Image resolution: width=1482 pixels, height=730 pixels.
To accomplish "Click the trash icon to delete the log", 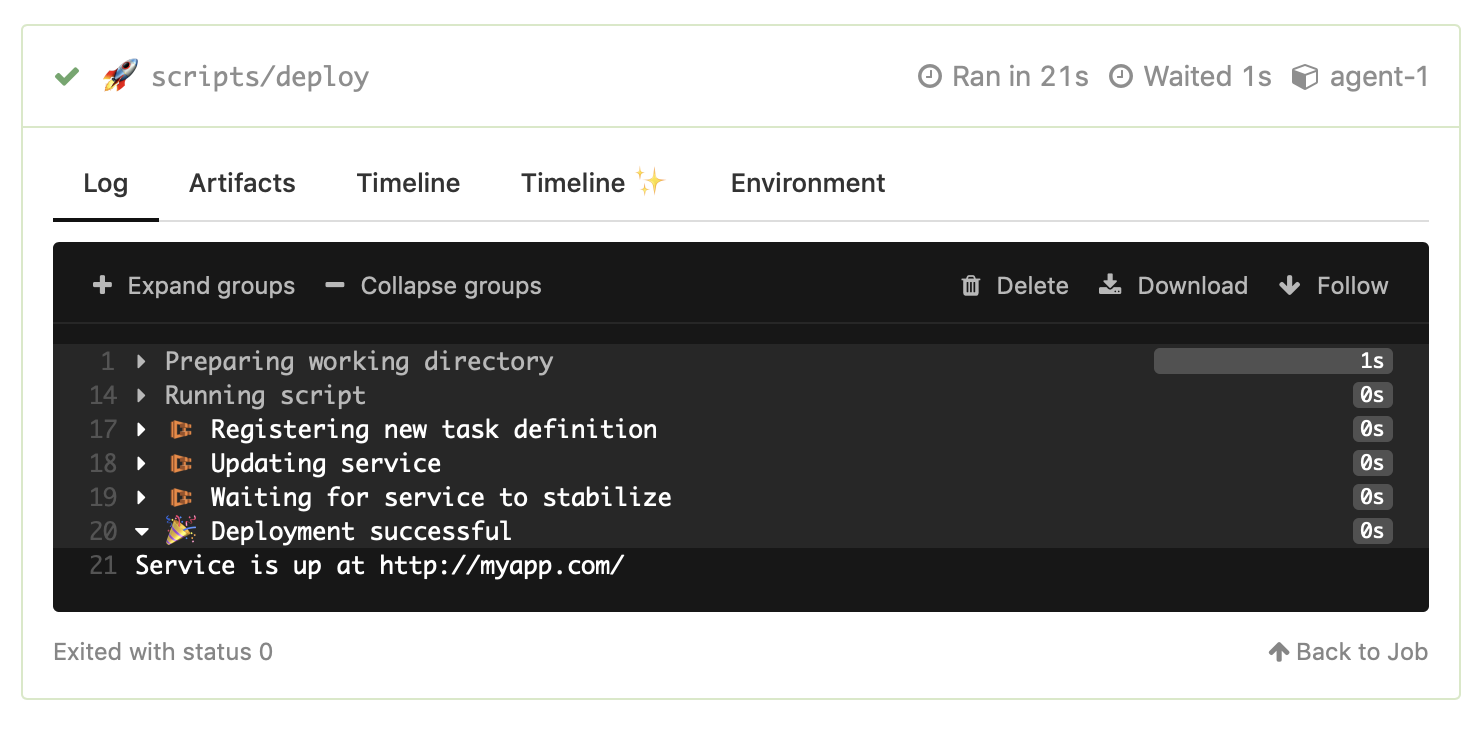I will point(969,285).
